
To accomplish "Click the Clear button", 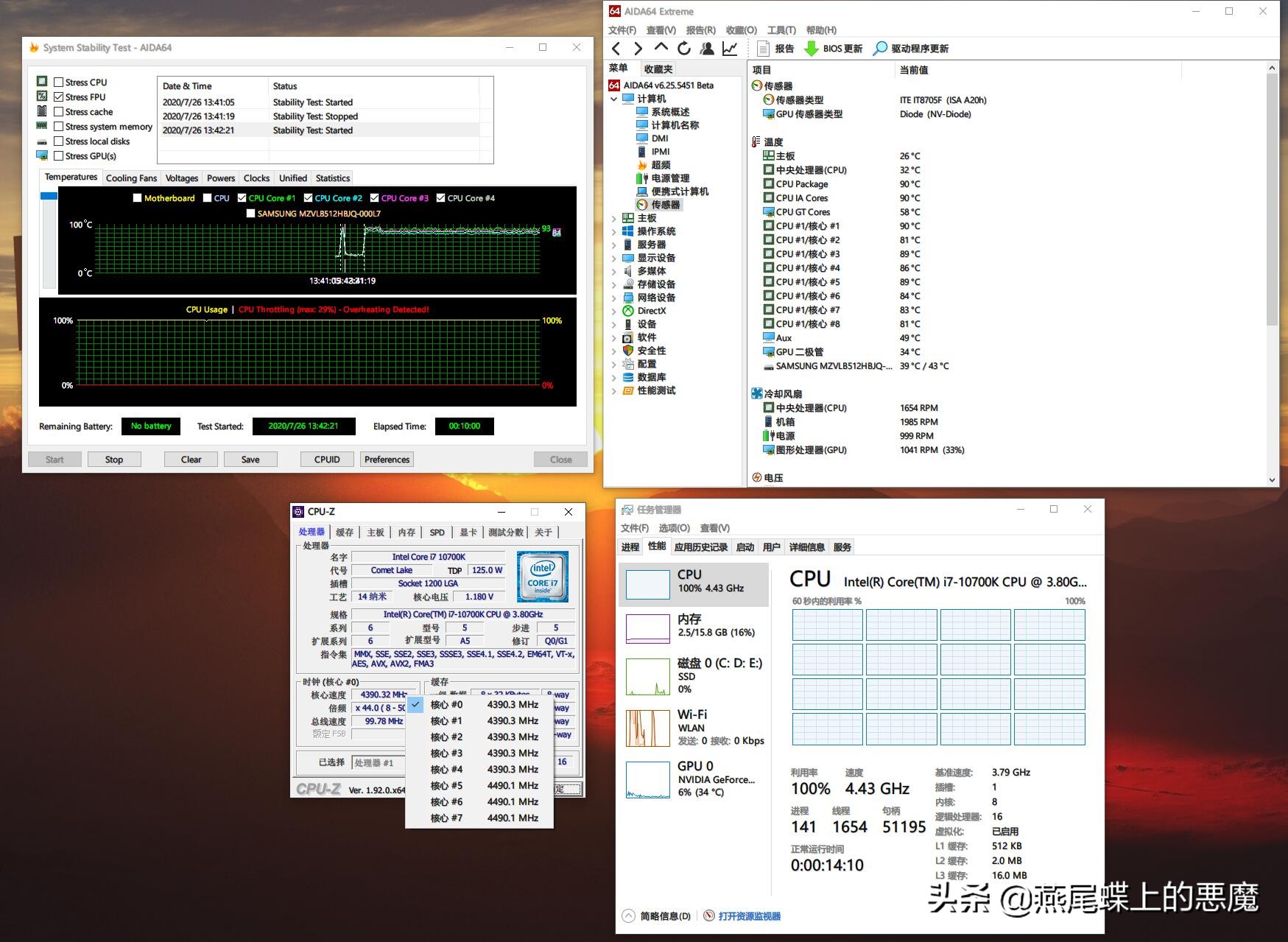I will coord(191,460).
